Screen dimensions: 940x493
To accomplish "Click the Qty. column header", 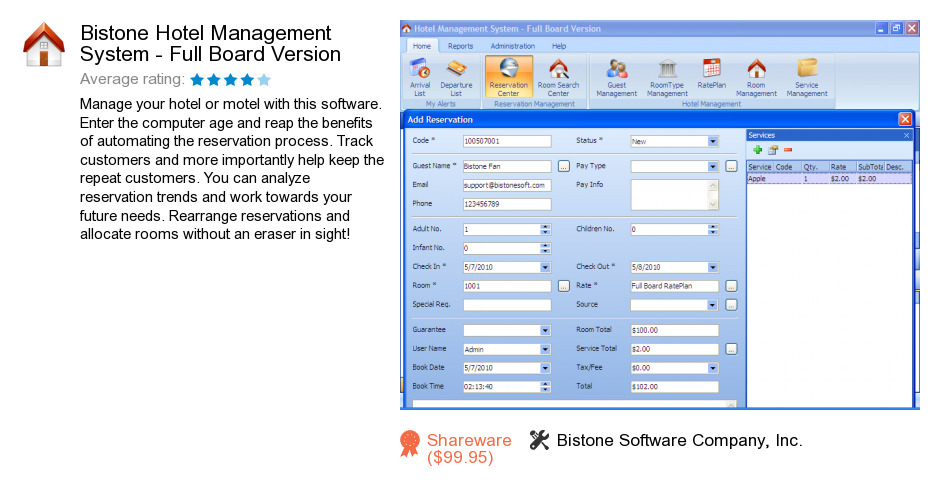I will [815, 167].
